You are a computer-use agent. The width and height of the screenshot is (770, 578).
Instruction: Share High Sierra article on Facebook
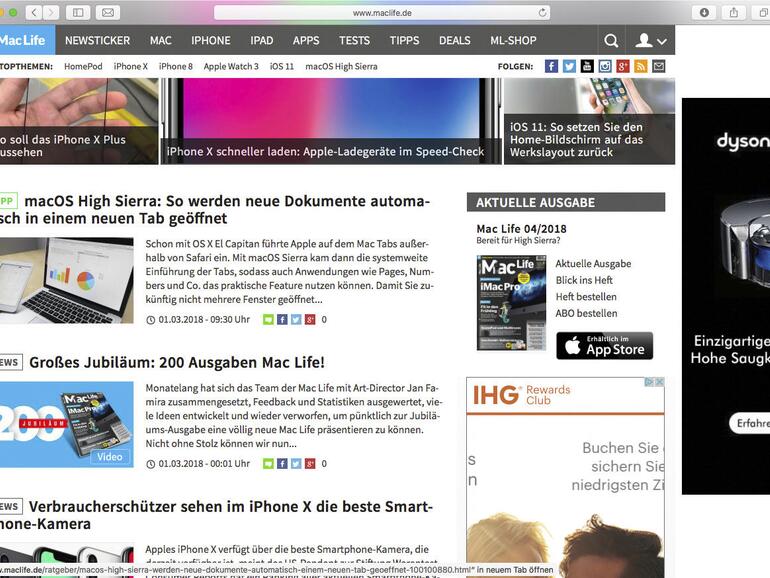point(282,320)
